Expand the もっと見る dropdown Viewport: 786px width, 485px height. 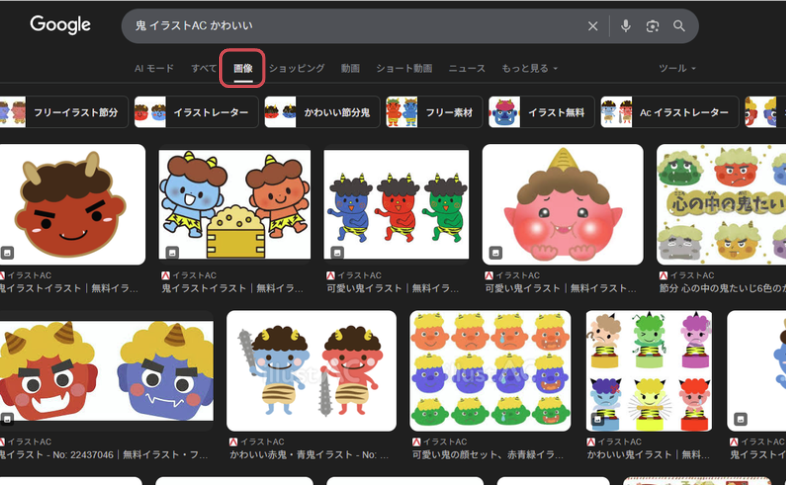[530, 68]
